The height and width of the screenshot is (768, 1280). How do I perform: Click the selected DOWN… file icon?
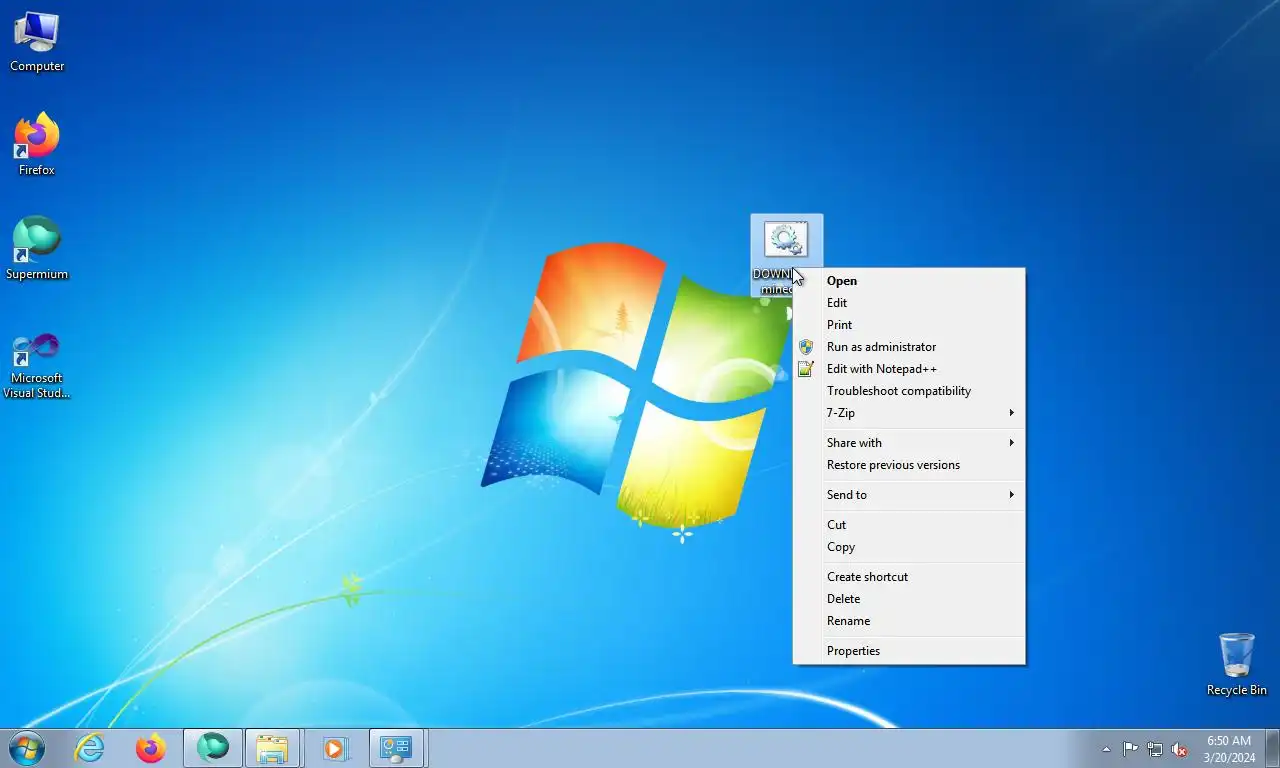[786, 240]
